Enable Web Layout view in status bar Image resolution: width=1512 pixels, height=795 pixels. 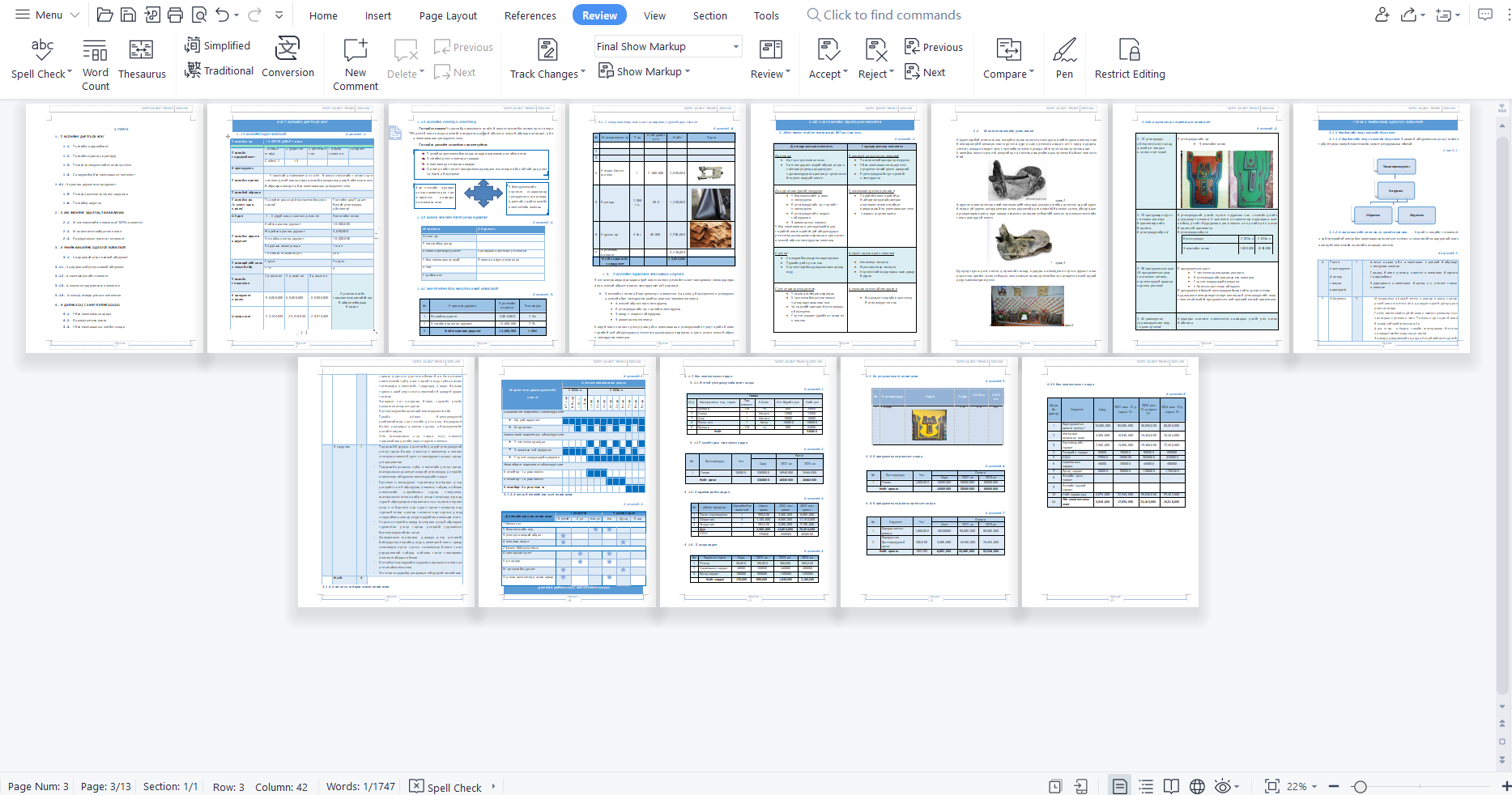coord(1197,786)
